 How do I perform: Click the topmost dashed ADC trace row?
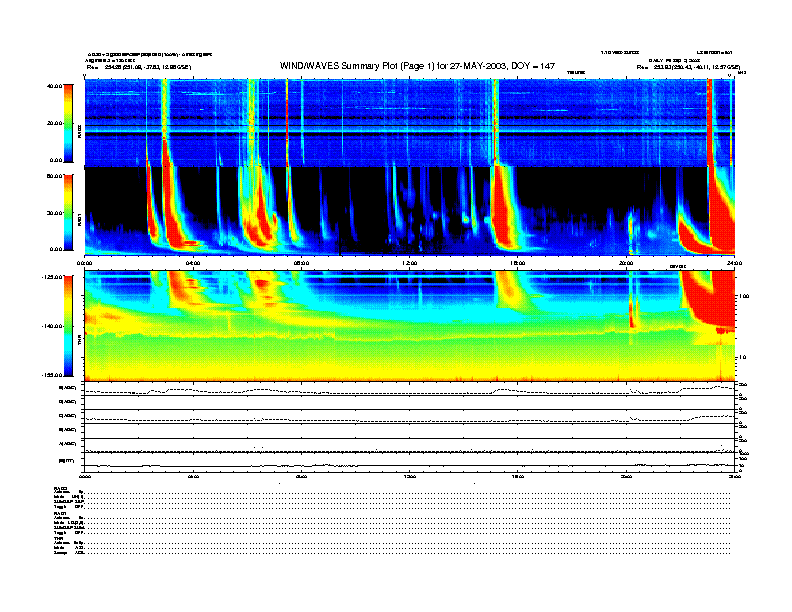(x=410, y=389)
